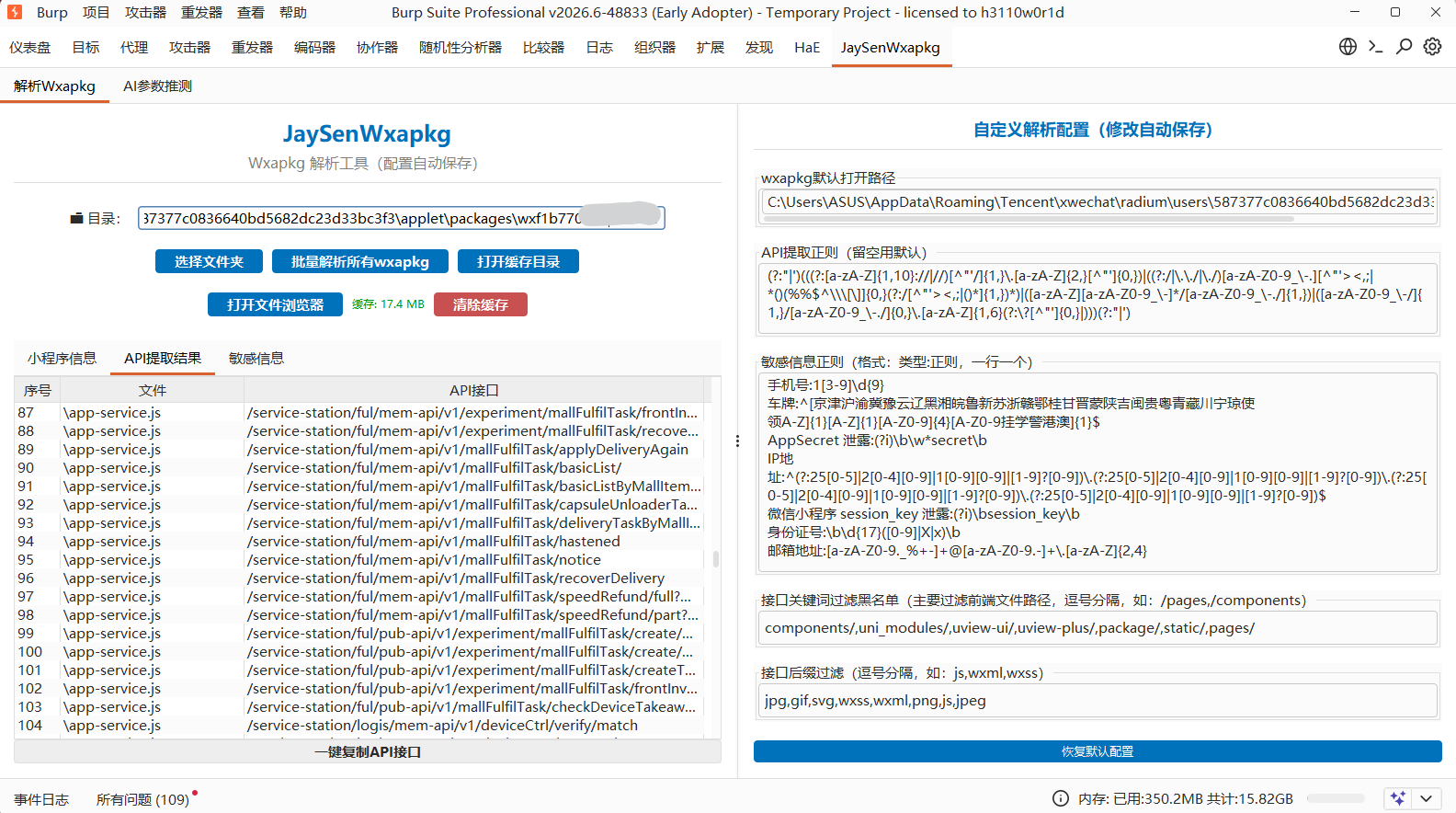1456x813 pixels.
Task: Click the 选择文件夹 button
Action: click(x=209, y=261)
